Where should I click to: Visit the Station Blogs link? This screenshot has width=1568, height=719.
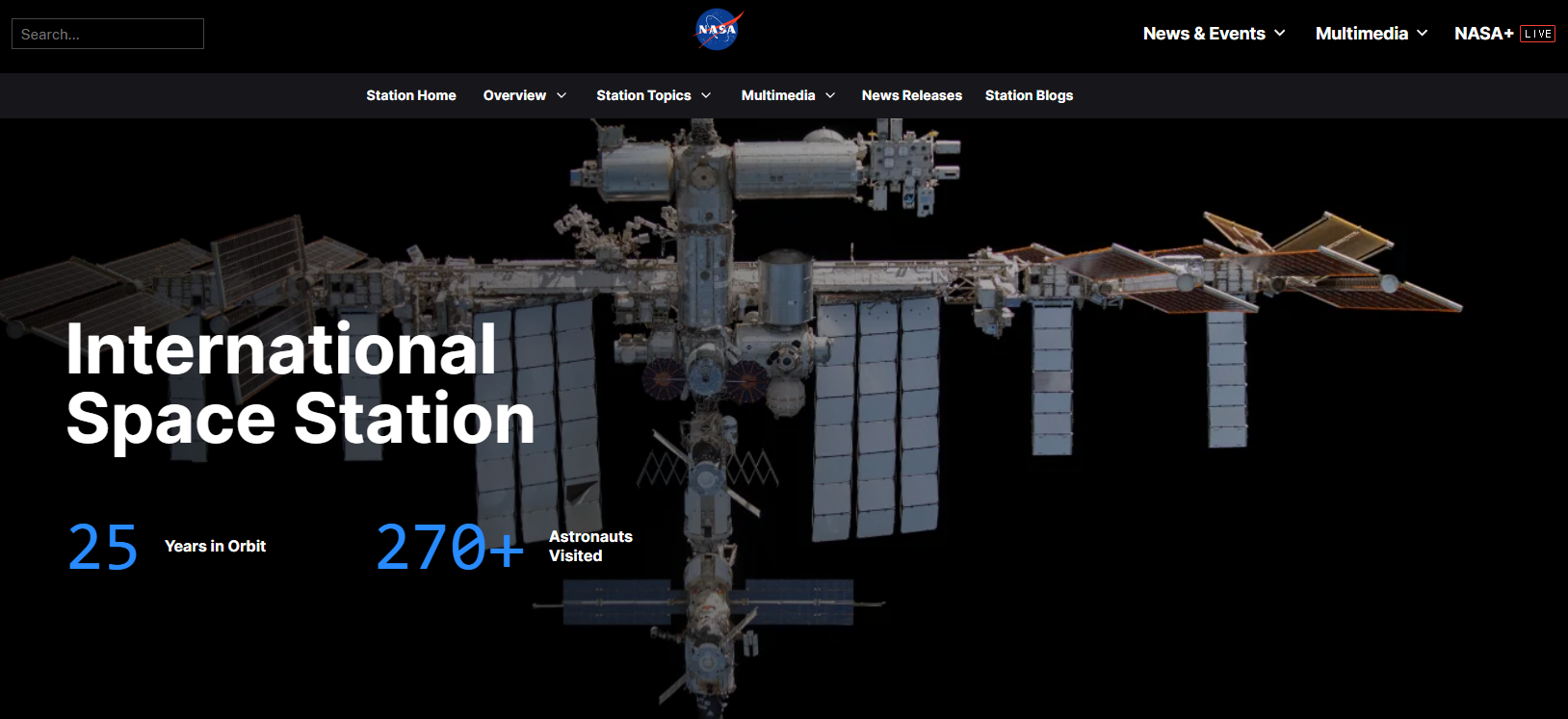click(1029, 95)
